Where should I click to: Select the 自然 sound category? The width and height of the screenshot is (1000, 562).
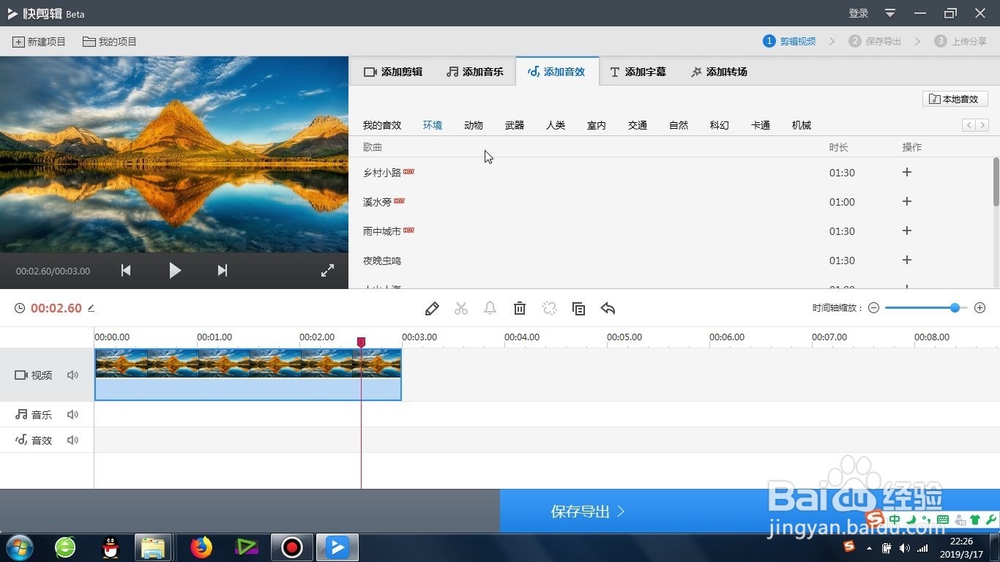pyautogui.click(x=679, y=125)
